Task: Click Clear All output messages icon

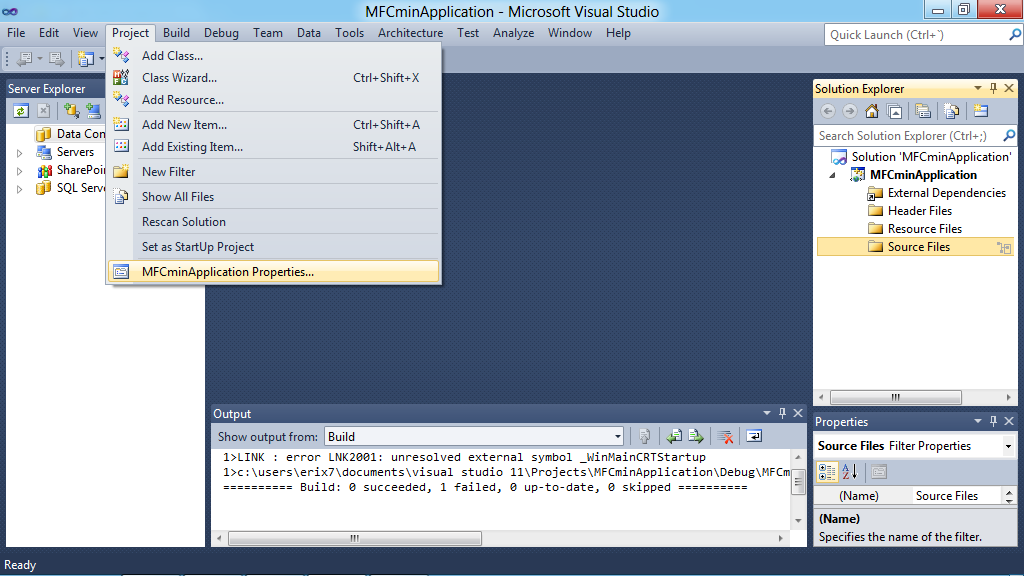Action: coord(725,436)
